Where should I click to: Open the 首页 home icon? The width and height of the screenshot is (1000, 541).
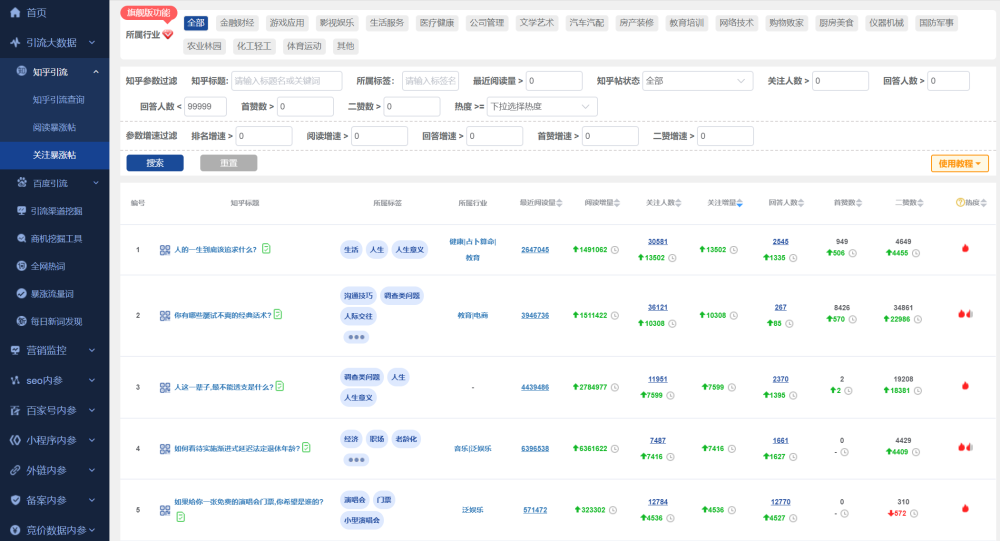(x=15, y=12)
